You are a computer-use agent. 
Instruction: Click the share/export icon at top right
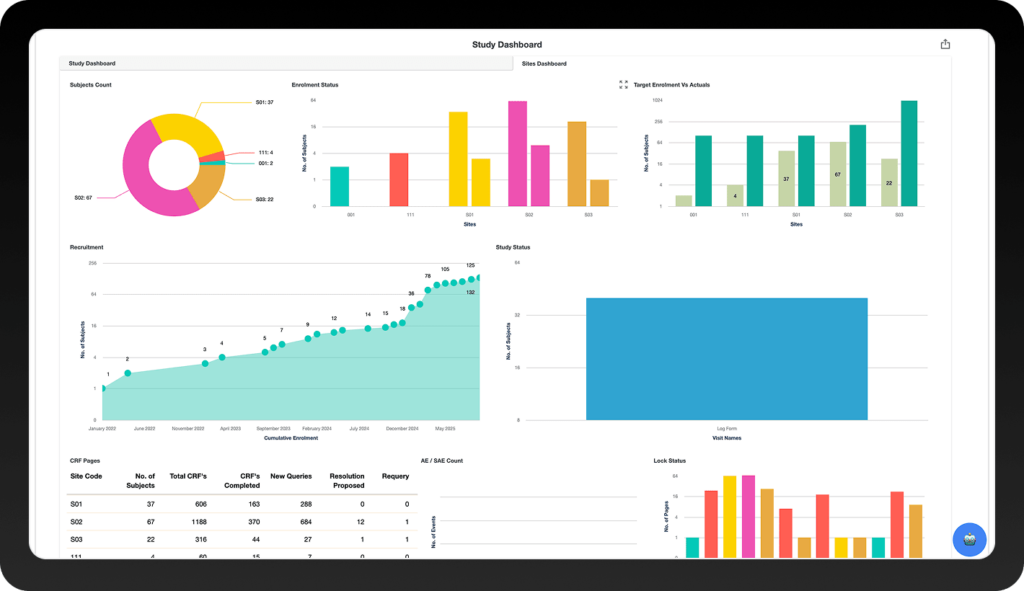click(x=944, y=44)
